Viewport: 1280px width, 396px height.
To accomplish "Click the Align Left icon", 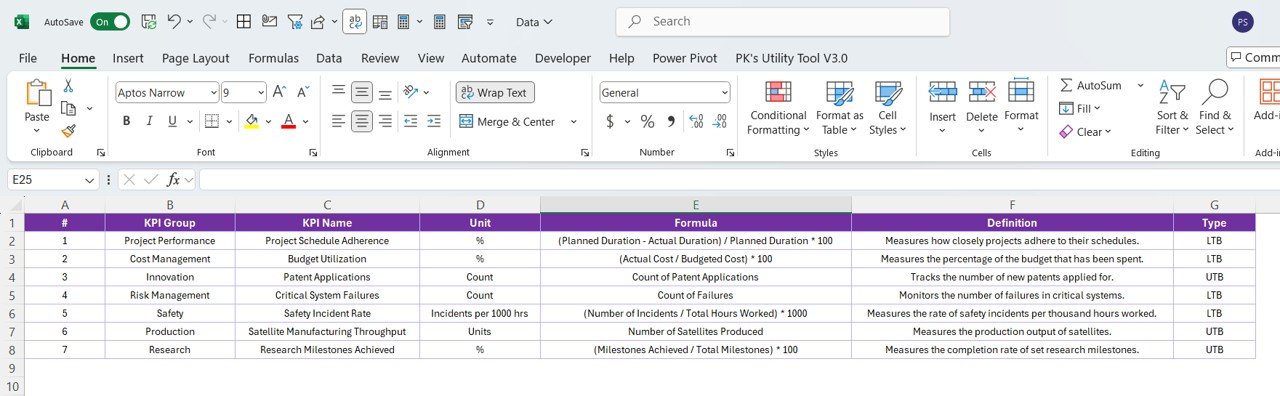I will tap(338, 121).
